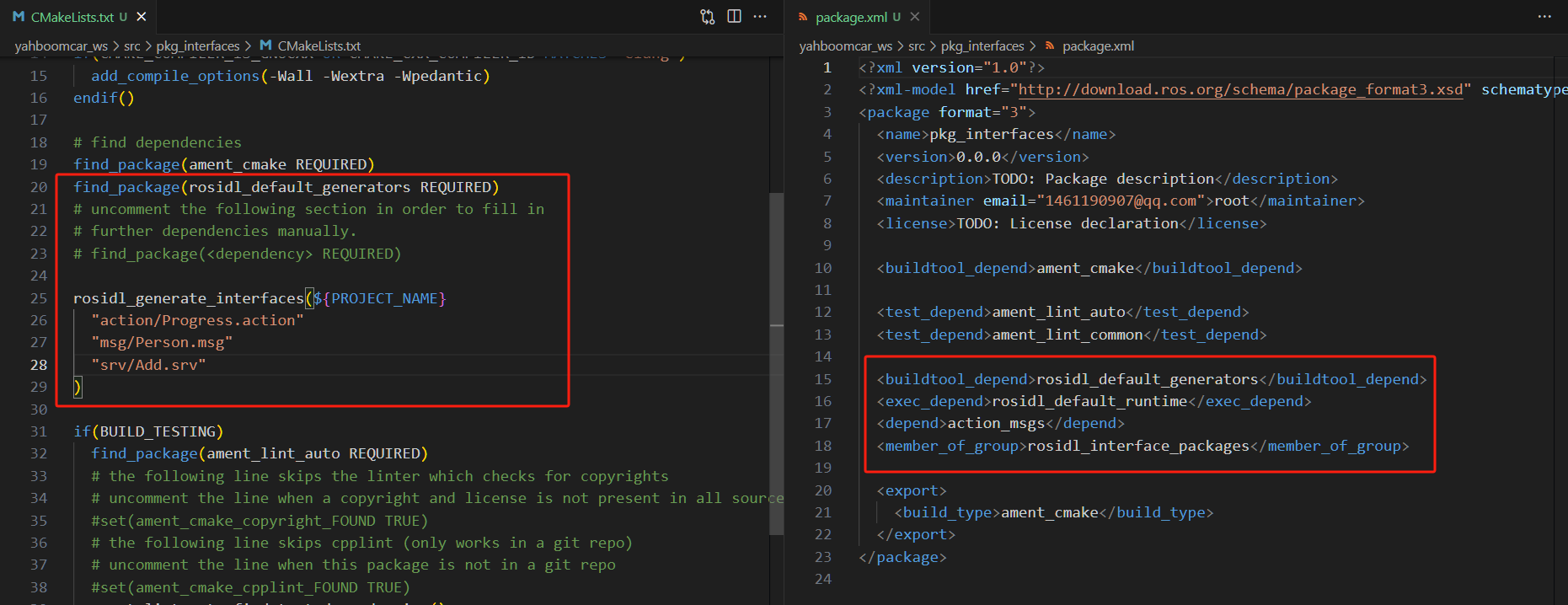
Task: Click find_package rosidl_default_generators line
Action: coord(286,187)
